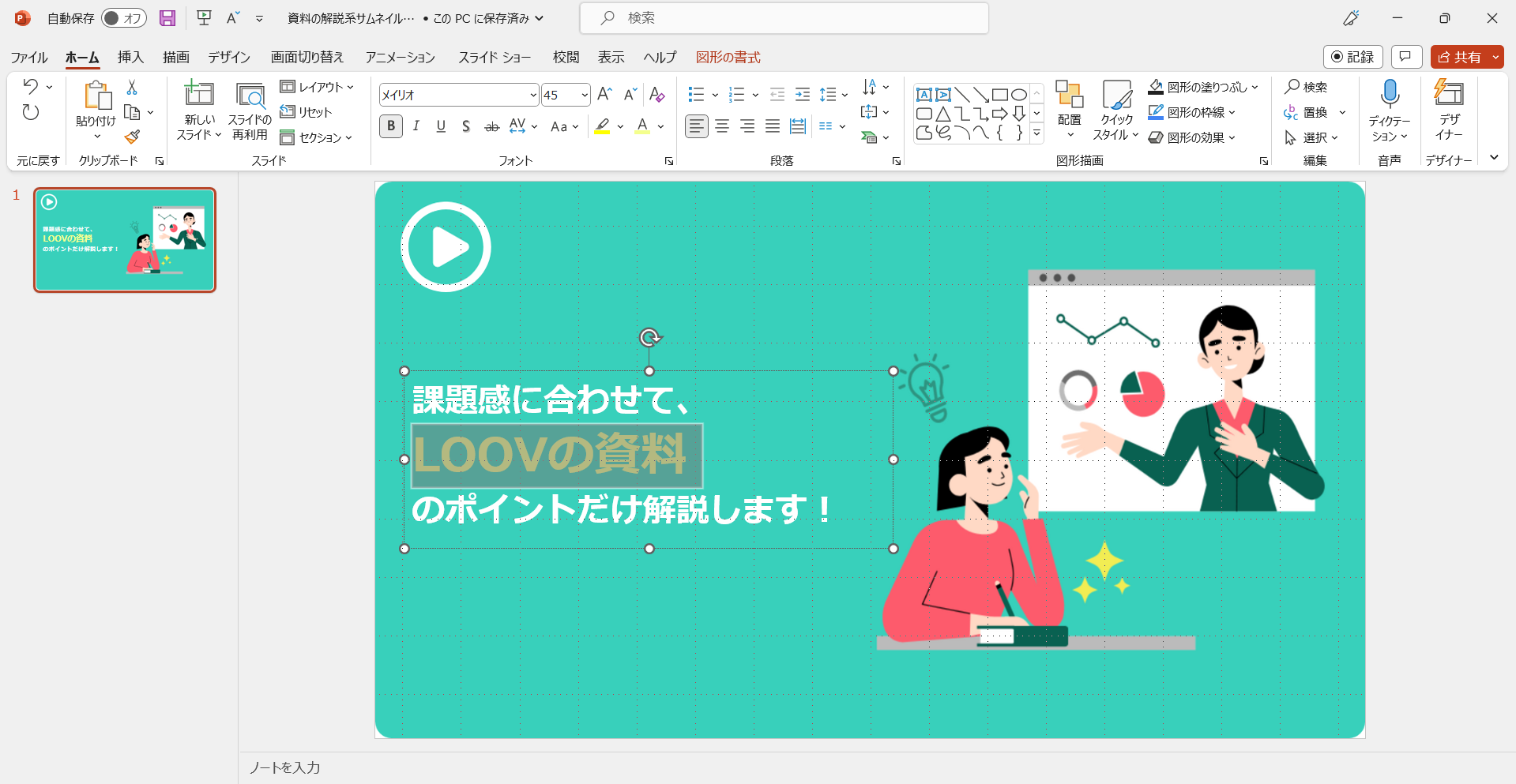This screenshot has width=1516, height=784.
Task: Click the 置換 replace button
Action: pyautogui.click(x=1306, y=112)
